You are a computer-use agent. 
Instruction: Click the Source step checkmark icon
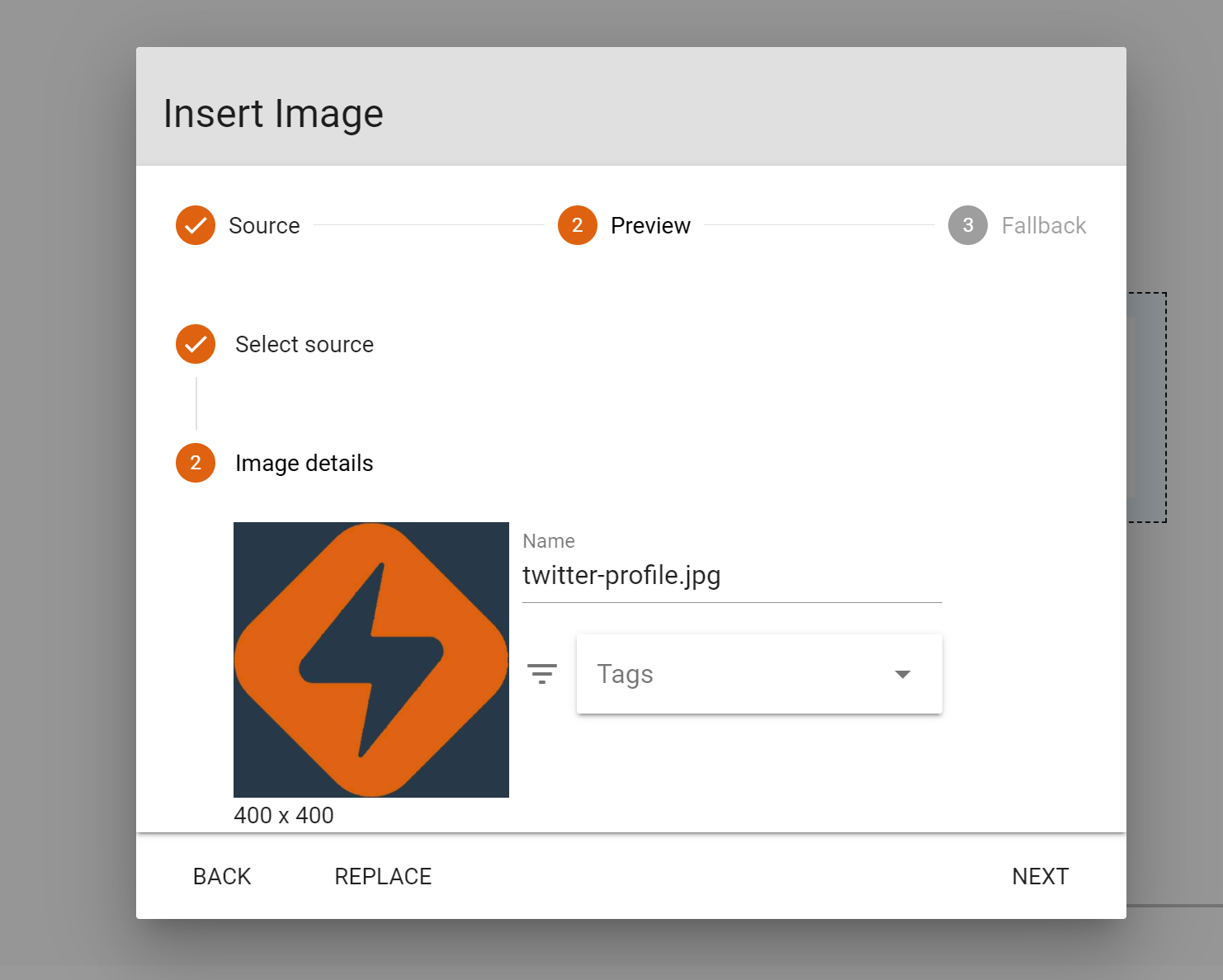[196, 225]
